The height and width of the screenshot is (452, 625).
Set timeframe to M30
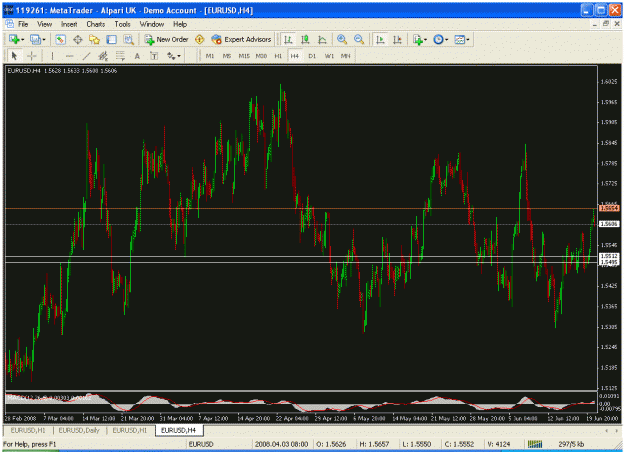[x=261, y=56]
